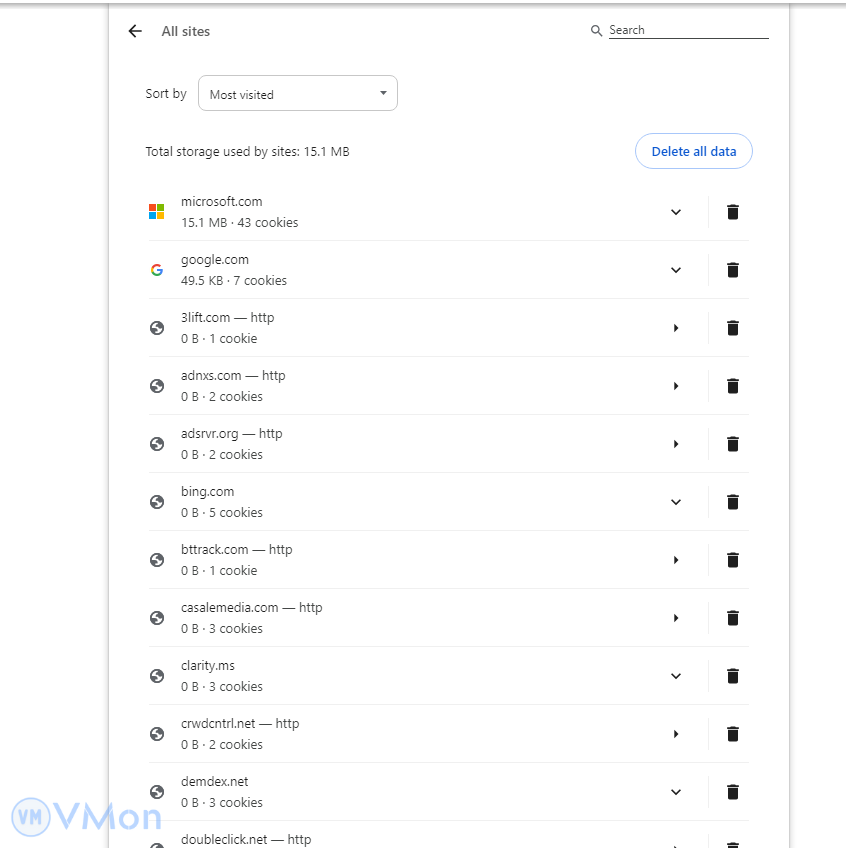Viewport: 846px width, 848px height.
Task: Click the Delete all data button
Action: [x=693, y=152]
